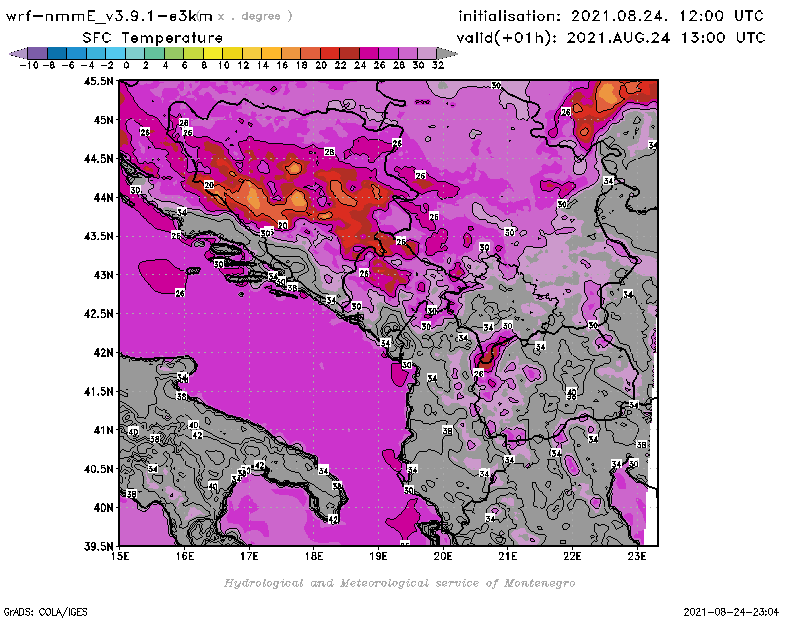Click the 2021-08-24-23:04 timestamp
The width and height of the screenshot is (800, 618).
click(731, 612)
